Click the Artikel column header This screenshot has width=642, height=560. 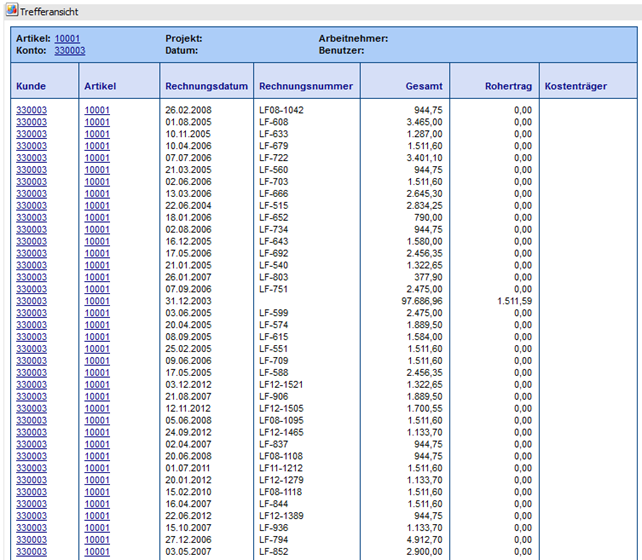(100, 87)
